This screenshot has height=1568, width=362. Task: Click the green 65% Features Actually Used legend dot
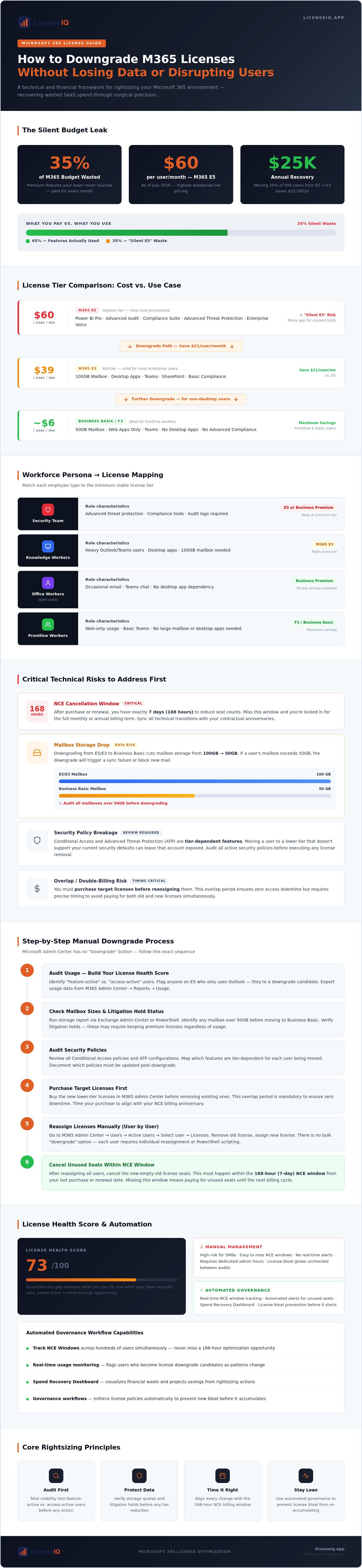[28, 241]
